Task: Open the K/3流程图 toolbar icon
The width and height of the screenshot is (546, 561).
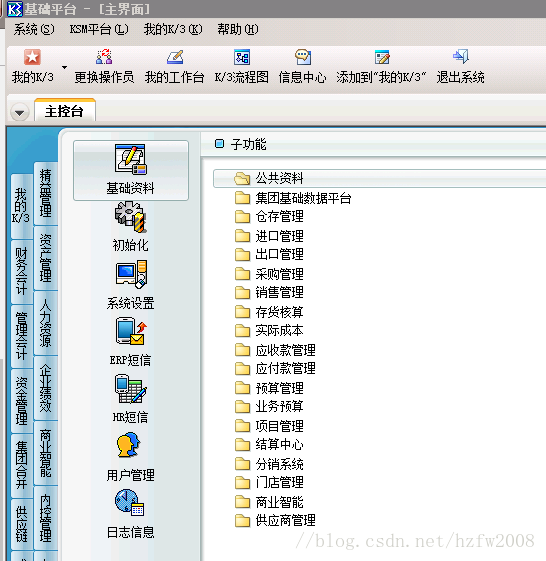Action: pyautogui.click(x=242, y=58)
